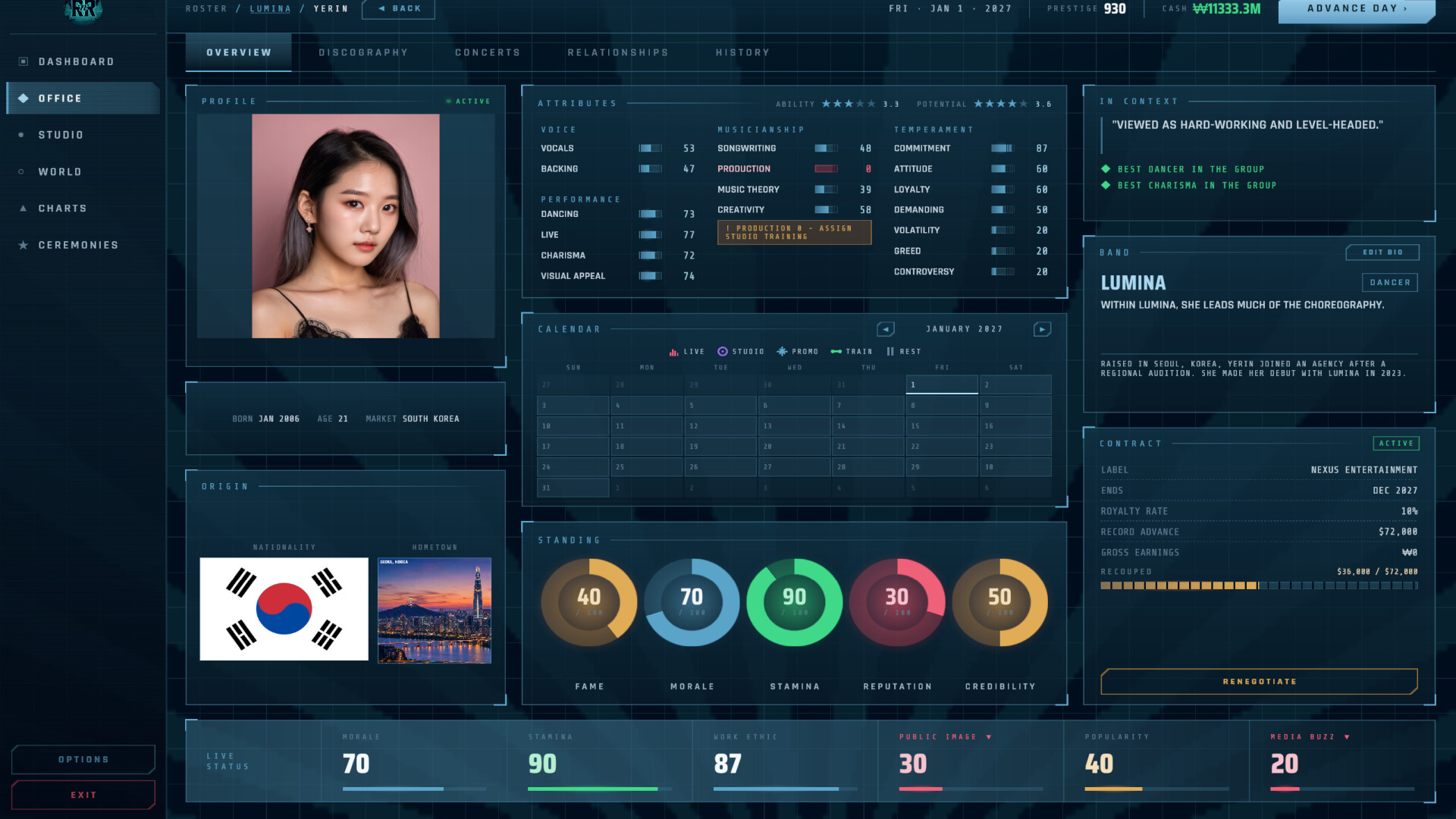Image resolution: width=1456 pixels, height=819 pixels.
Task: Click the Recouped progress bar
Action: (x=1259, y=585)
